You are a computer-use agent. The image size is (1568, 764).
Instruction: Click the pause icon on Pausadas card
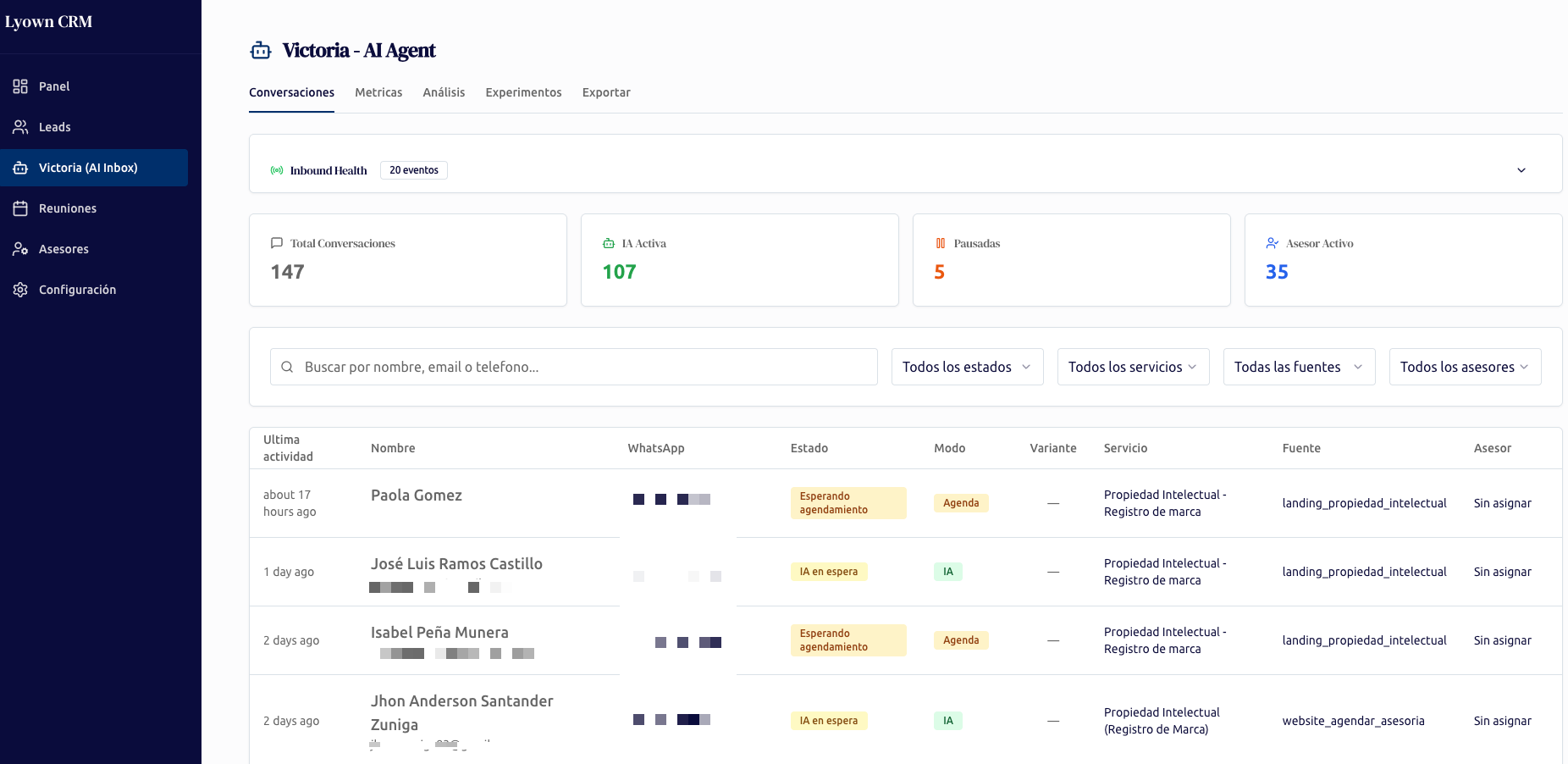941,243
